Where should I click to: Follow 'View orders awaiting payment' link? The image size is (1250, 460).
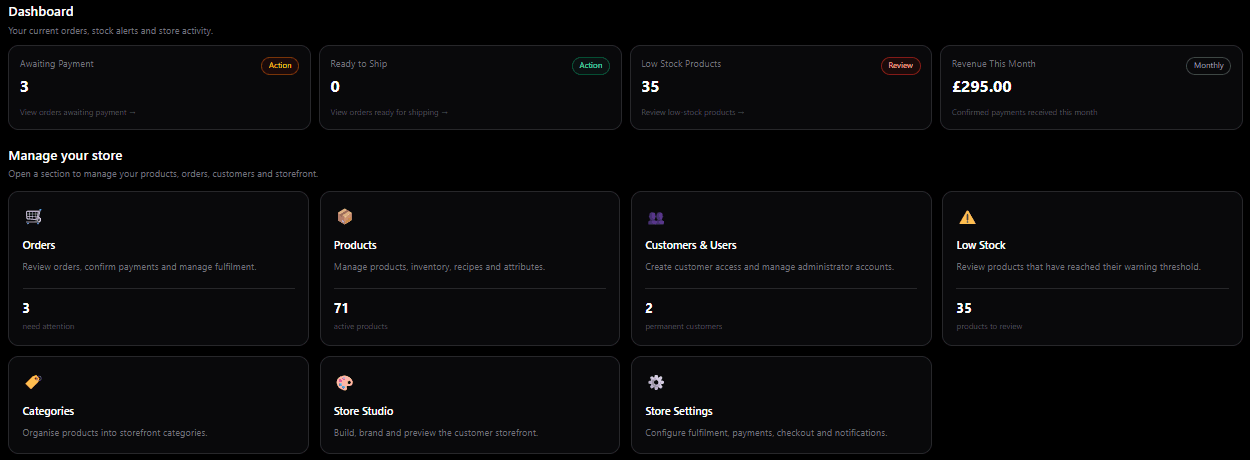tap(78, 112)
